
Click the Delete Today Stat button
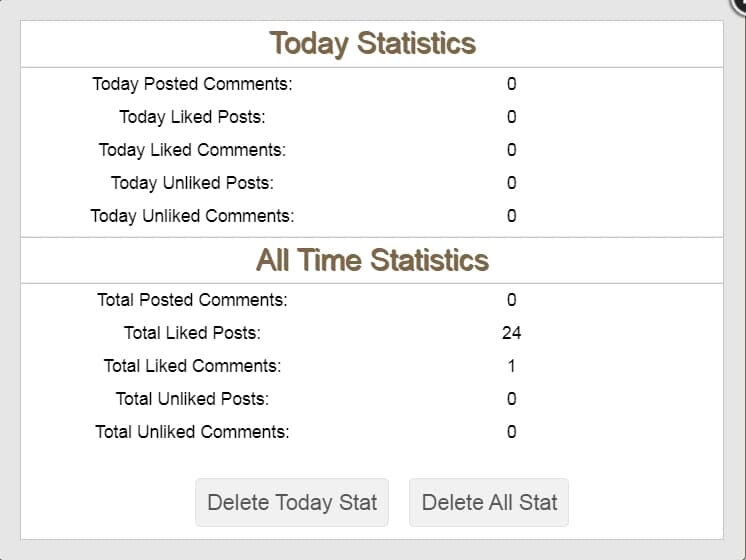292,502
